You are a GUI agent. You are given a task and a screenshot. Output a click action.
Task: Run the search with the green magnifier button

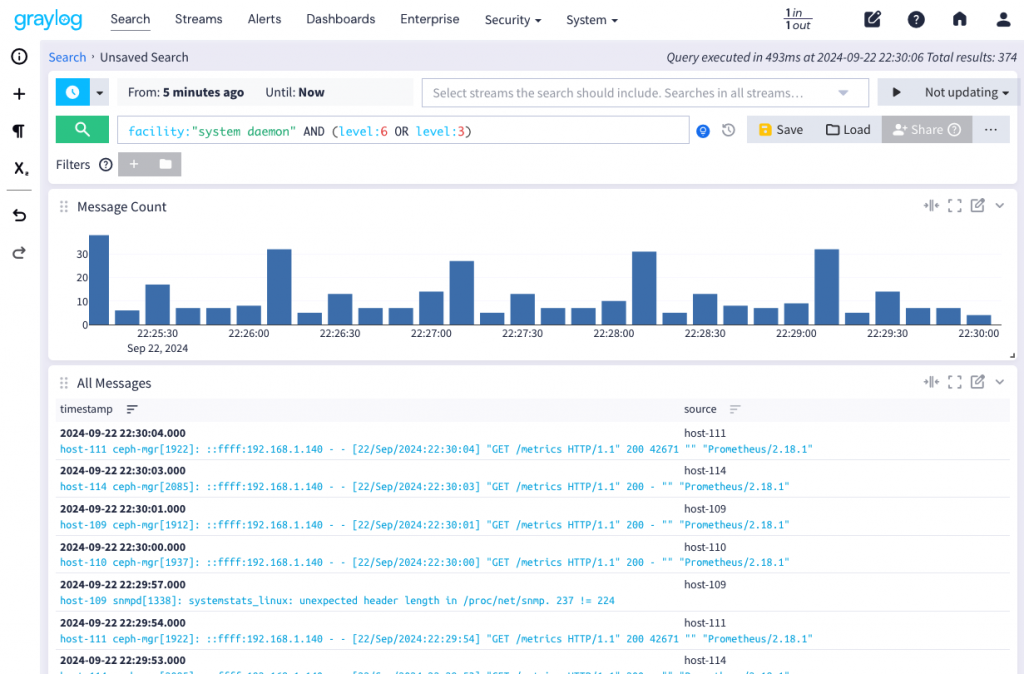point(82,129)
